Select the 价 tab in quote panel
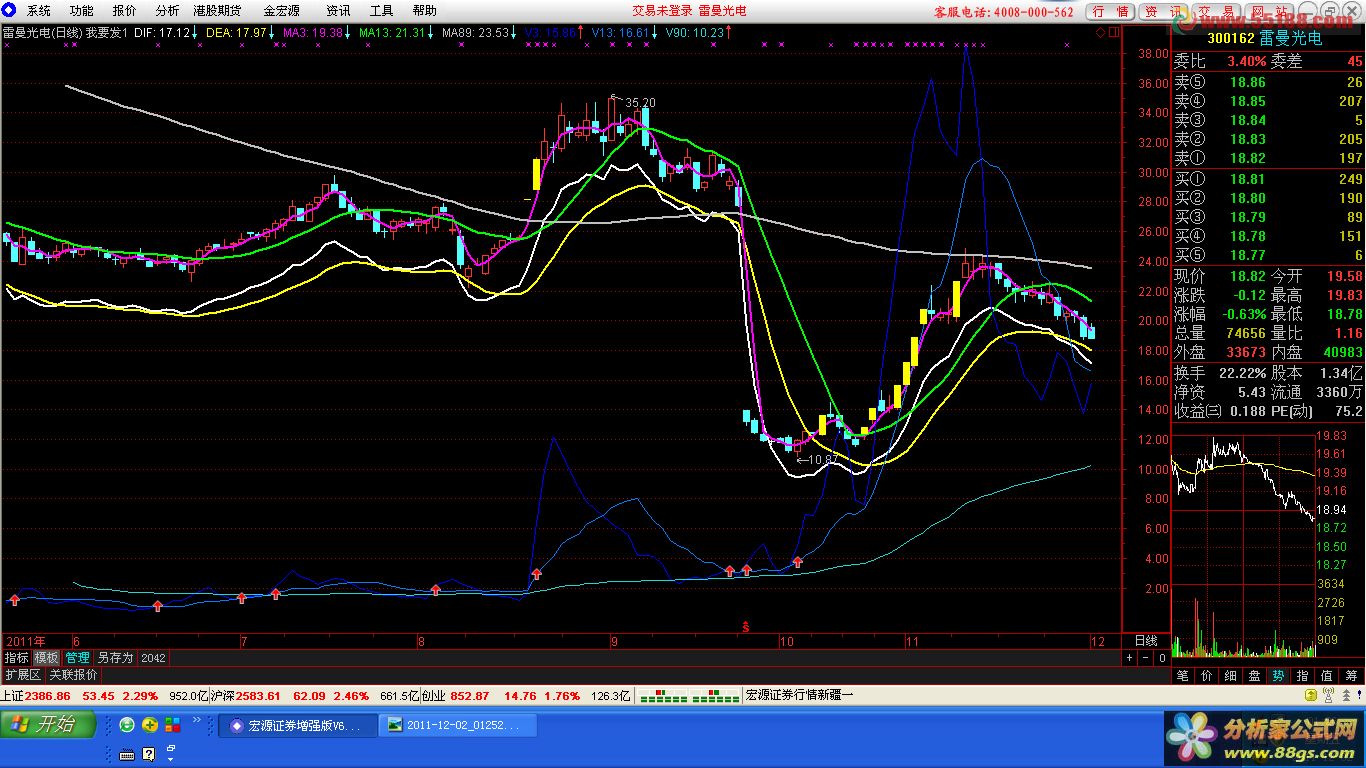1366x768 pixels. [1207, 676]
